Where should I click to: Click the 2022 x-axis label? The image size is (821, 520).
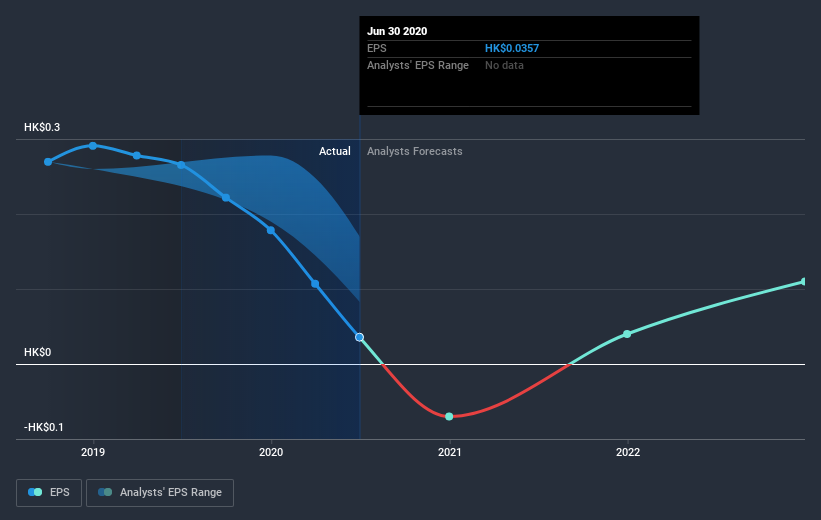pyautogui.click(x=628, y=452)
